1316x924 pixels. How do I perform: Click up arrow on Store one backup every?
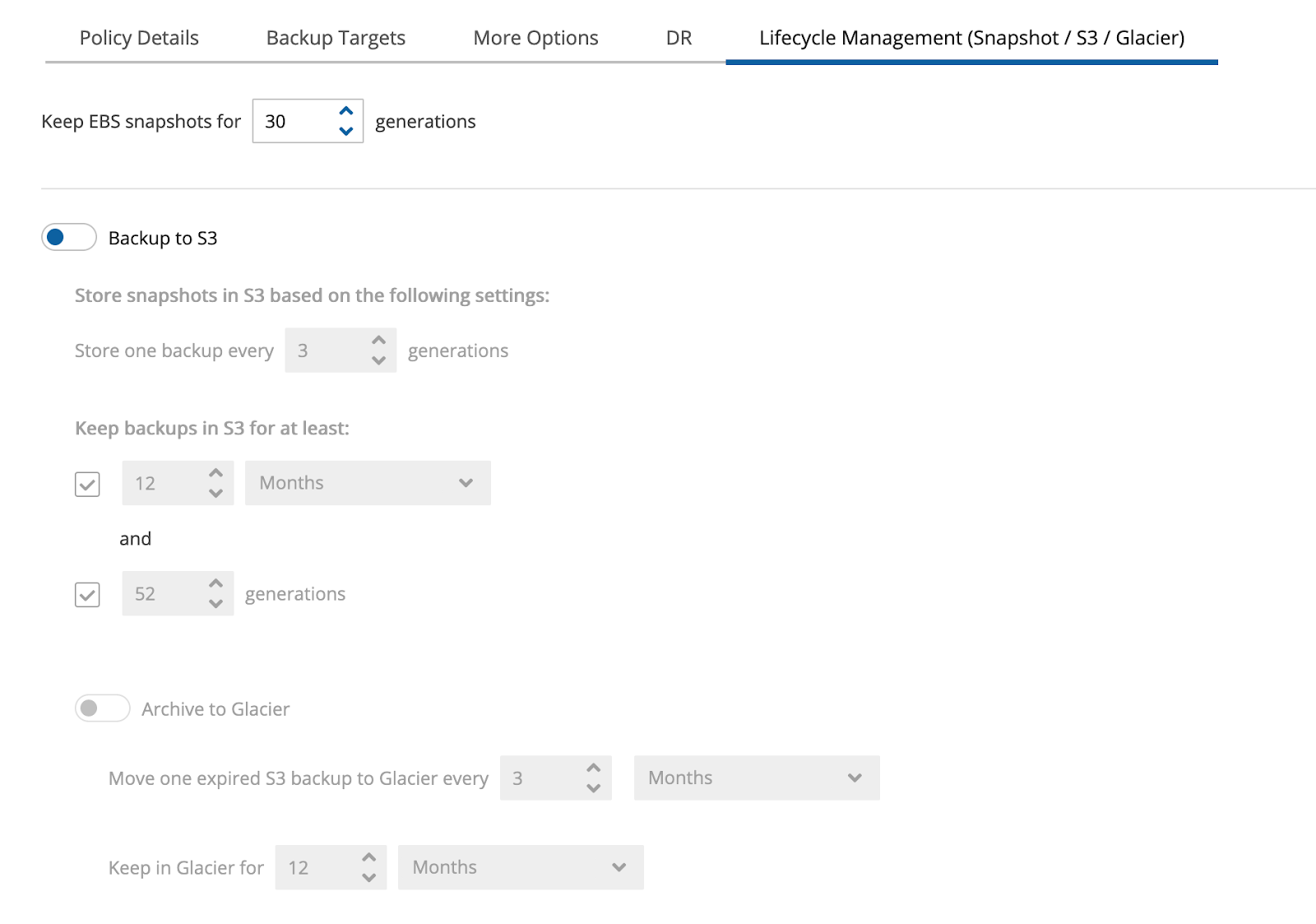[378, 341]
